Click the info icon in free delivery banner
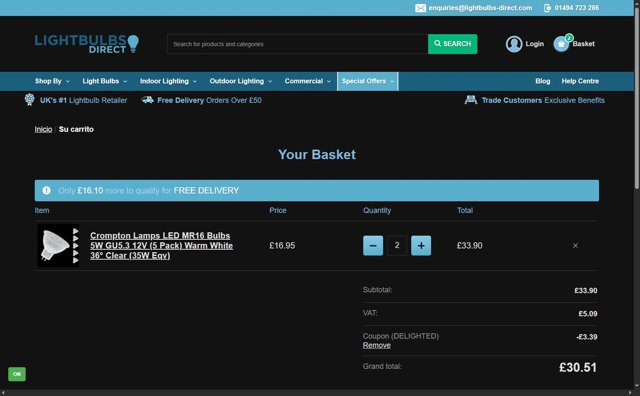This screenshot has width=640, height=396. (47, 191)
